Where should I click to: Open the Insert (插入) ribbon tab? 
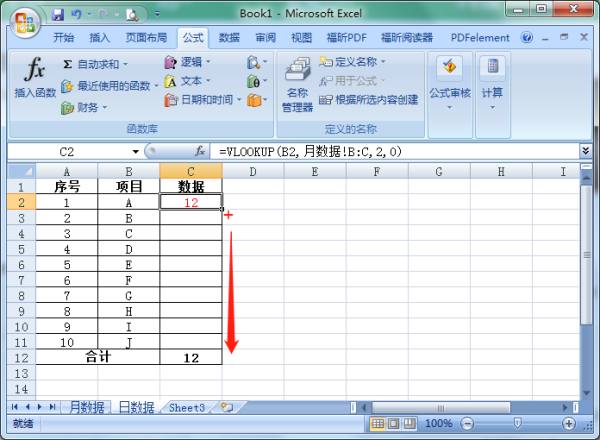(x=100, y=37)
